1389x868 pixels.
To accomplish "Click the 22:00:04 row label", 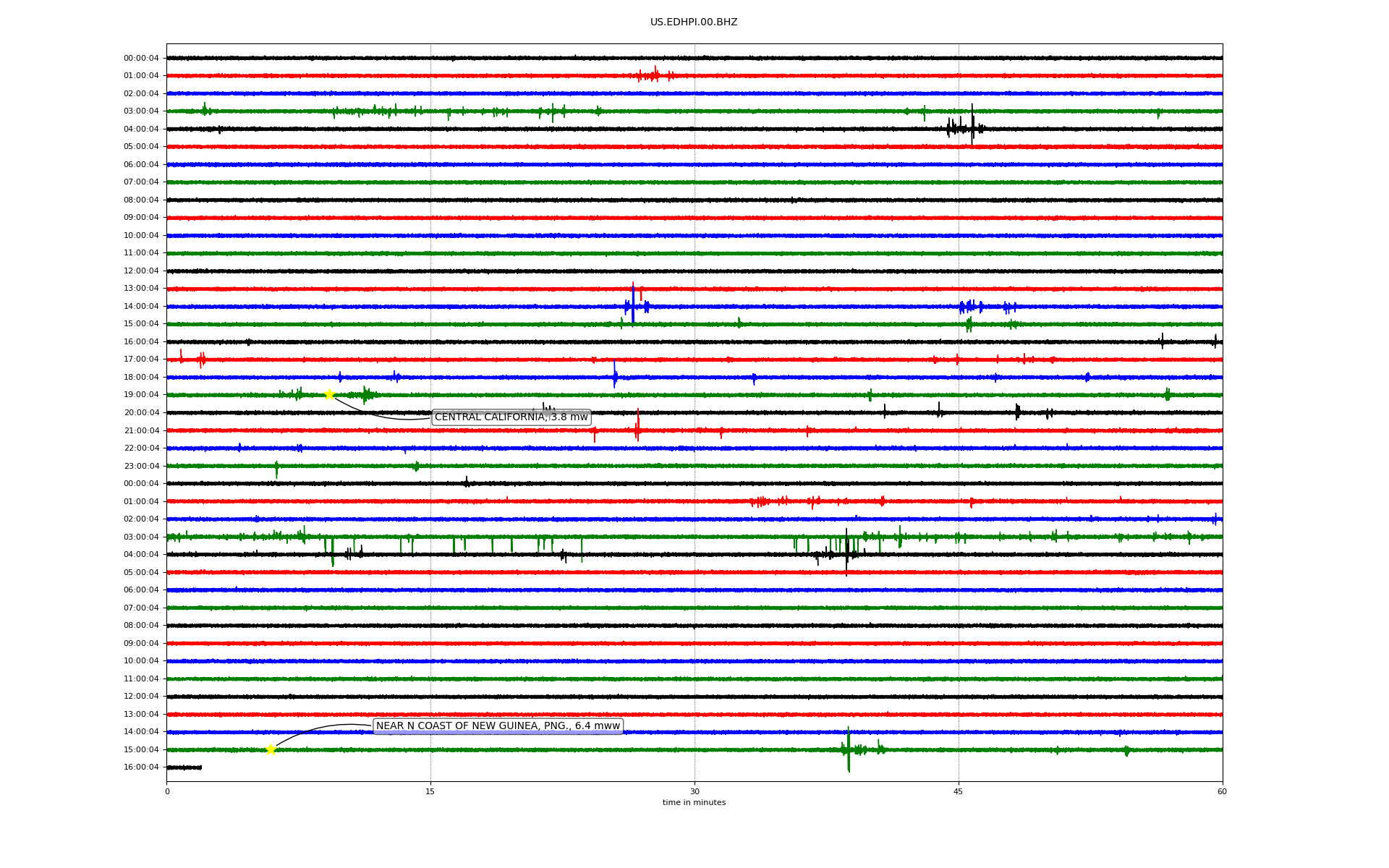I will 141,448.
